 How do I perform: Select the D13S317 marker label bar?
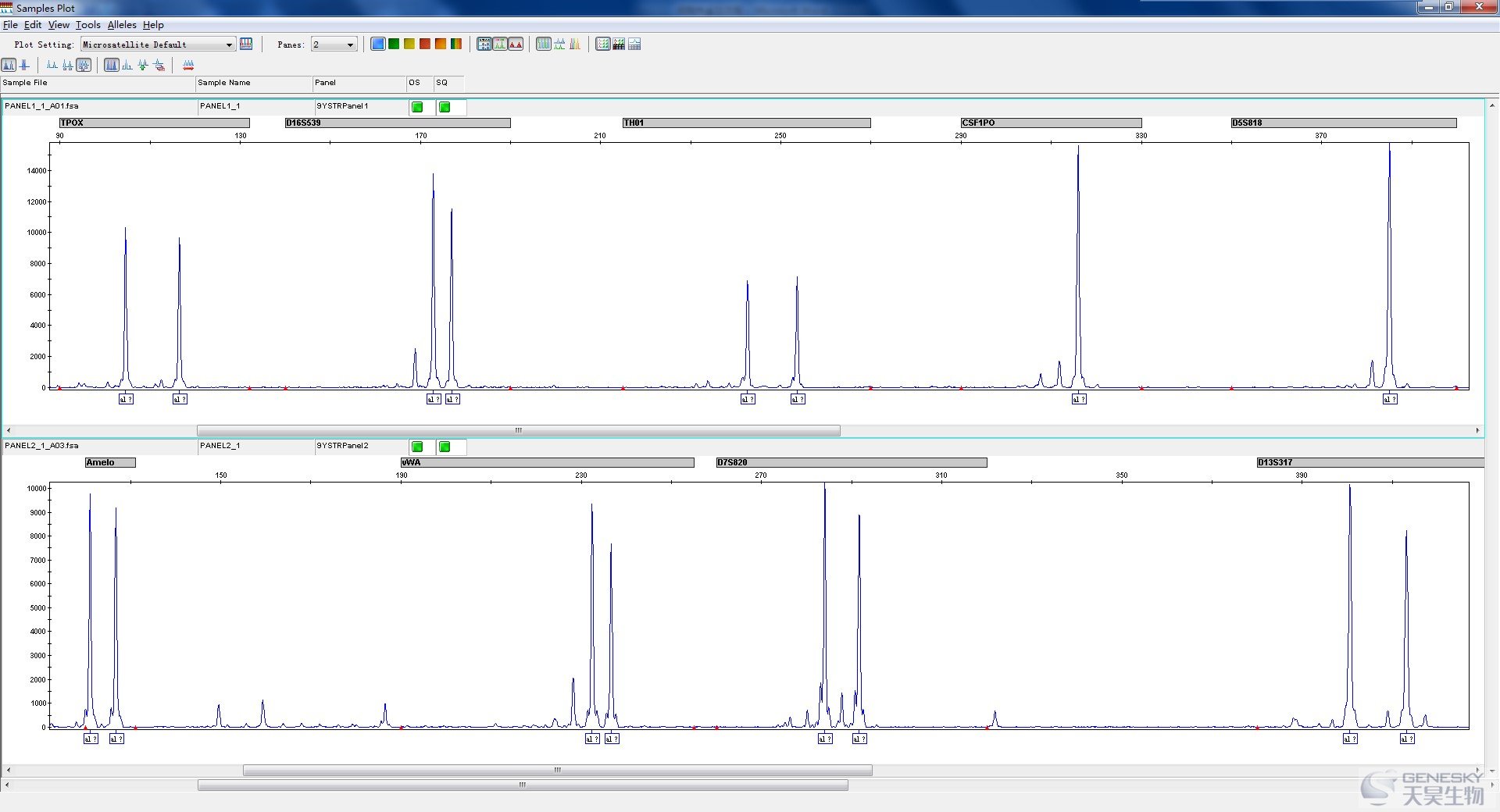(1370, 462)
